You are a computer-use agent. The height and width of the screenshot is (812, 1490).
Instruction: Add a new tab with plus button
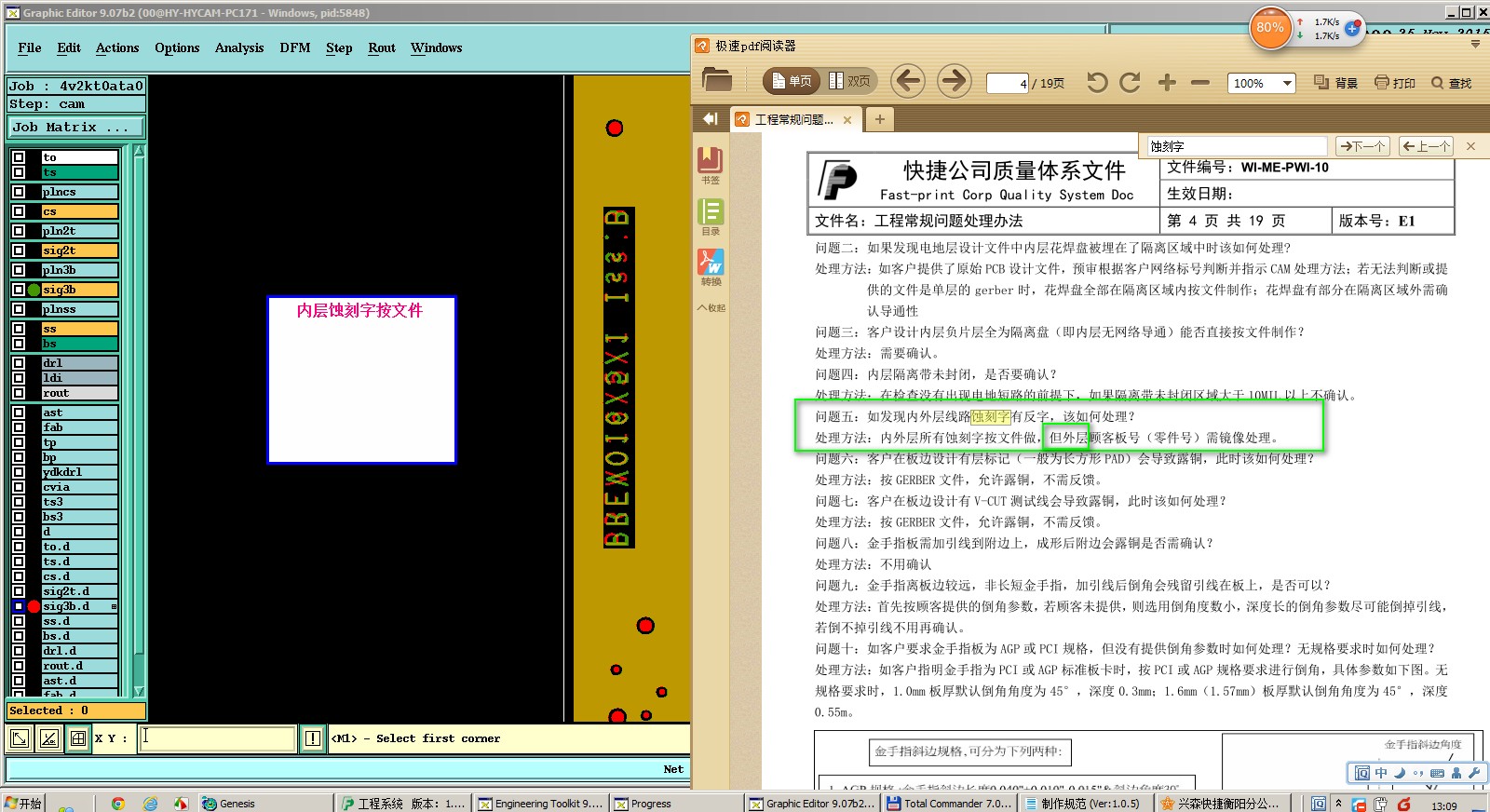(x=879, y=119)
